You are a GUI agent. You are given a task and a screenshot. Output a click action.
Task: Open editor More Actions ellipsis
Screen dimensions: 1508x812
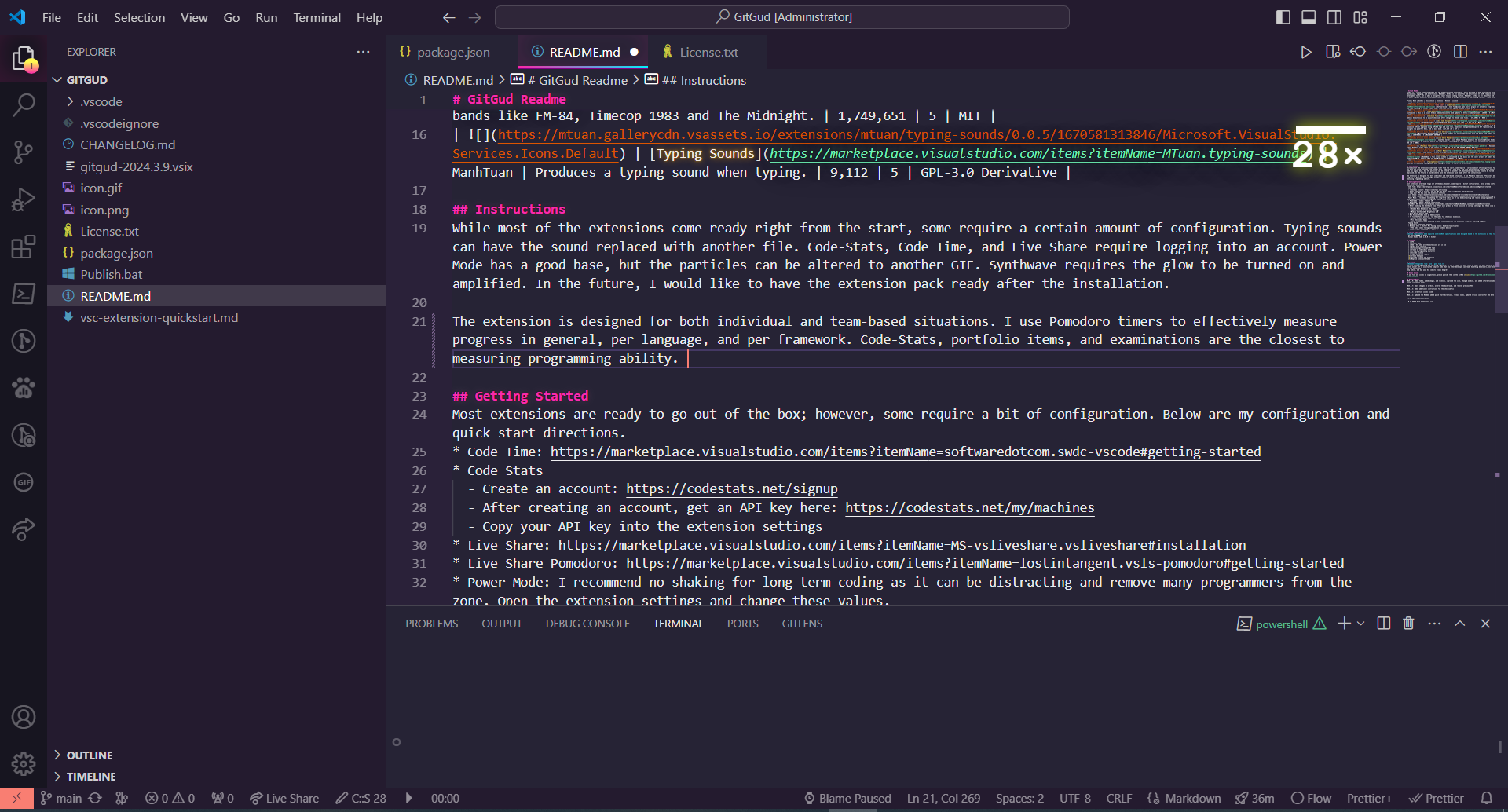tap(1485, 52)
